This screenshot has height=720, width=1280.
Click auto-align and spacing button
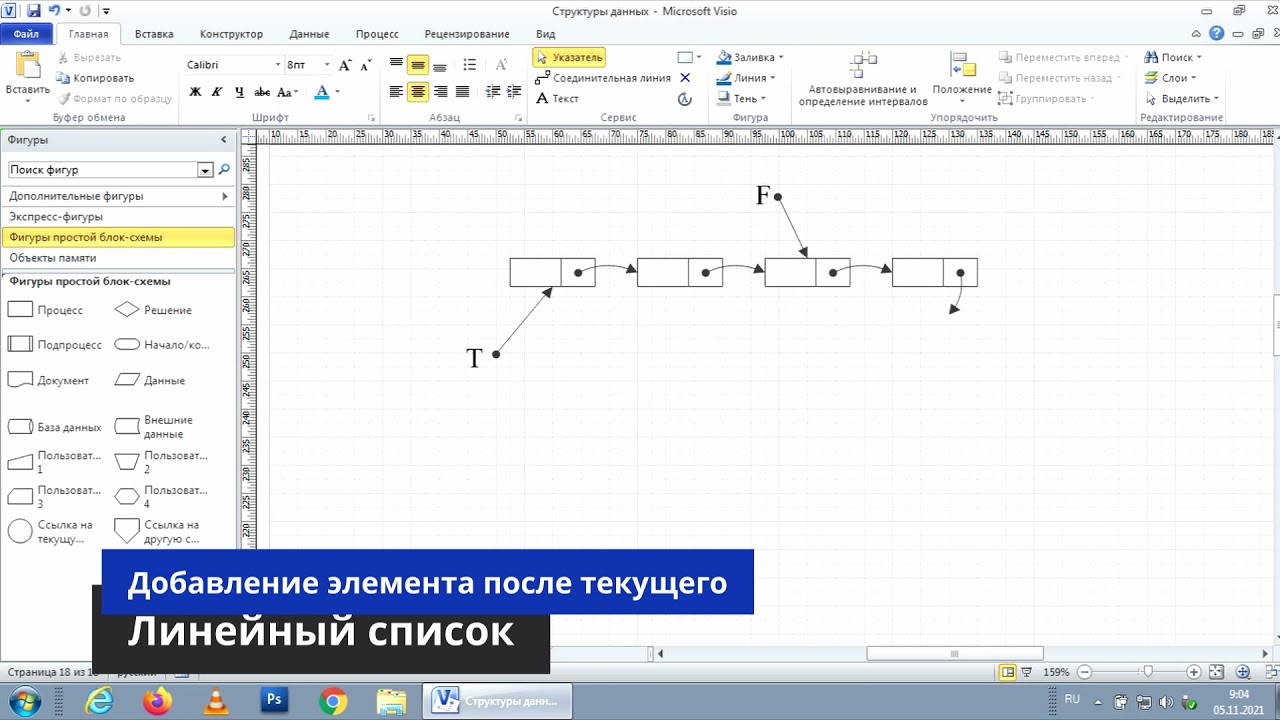point(863,78)
